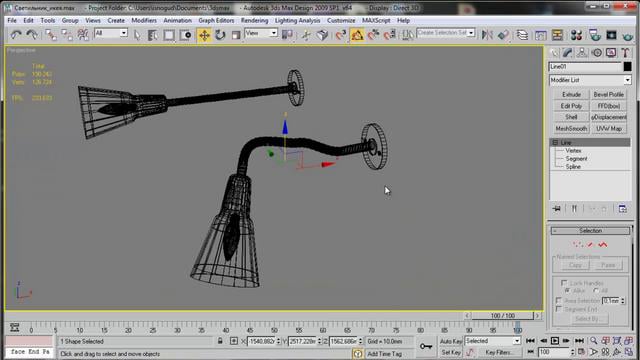Screen dimensions: 640x360
Task: Apply the UVW Map modifier button
Action: [608, 129]
